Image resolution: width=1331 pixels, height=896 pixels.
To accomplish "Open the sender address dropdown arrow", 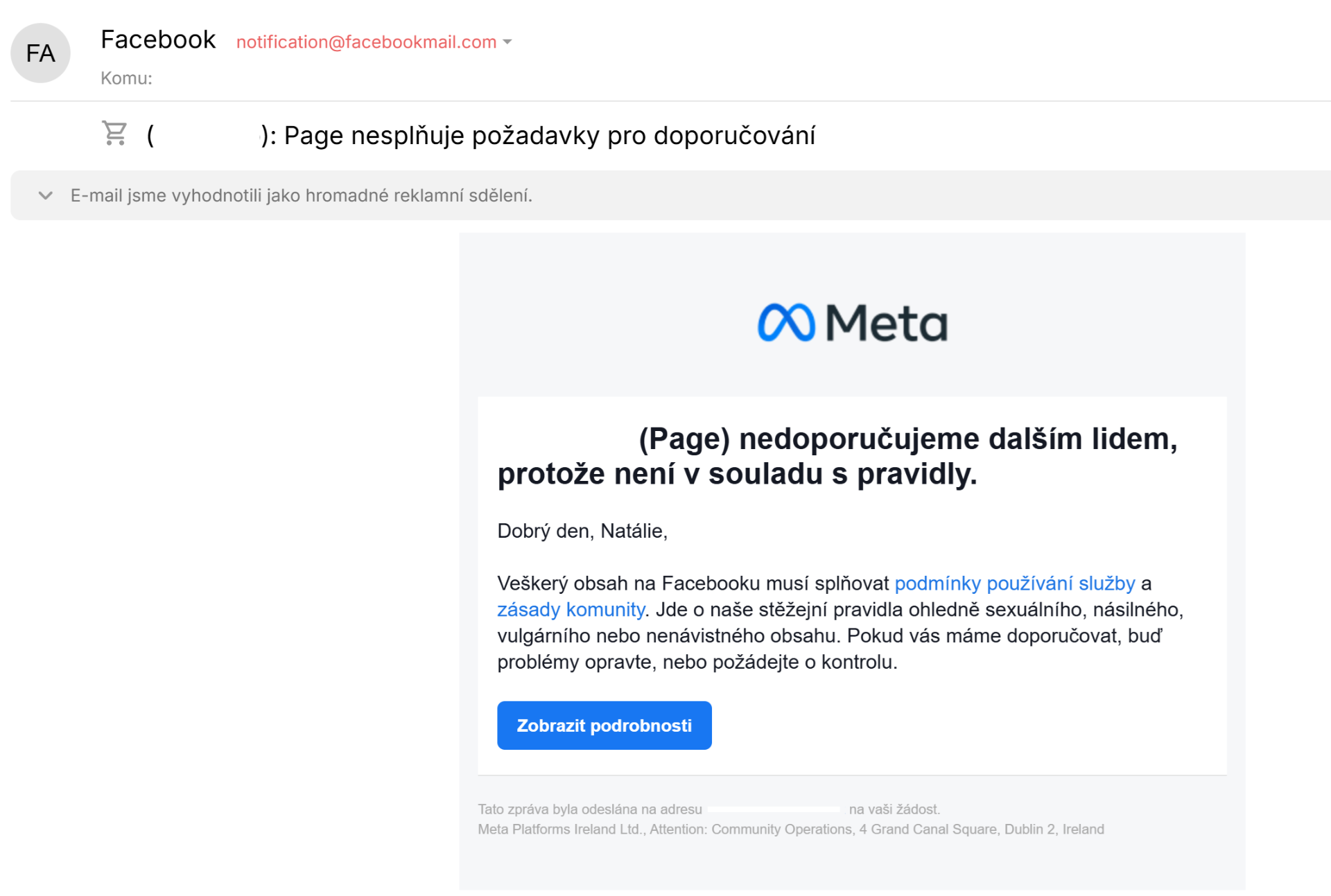I will pyautogui.click(x=507, y=42).
